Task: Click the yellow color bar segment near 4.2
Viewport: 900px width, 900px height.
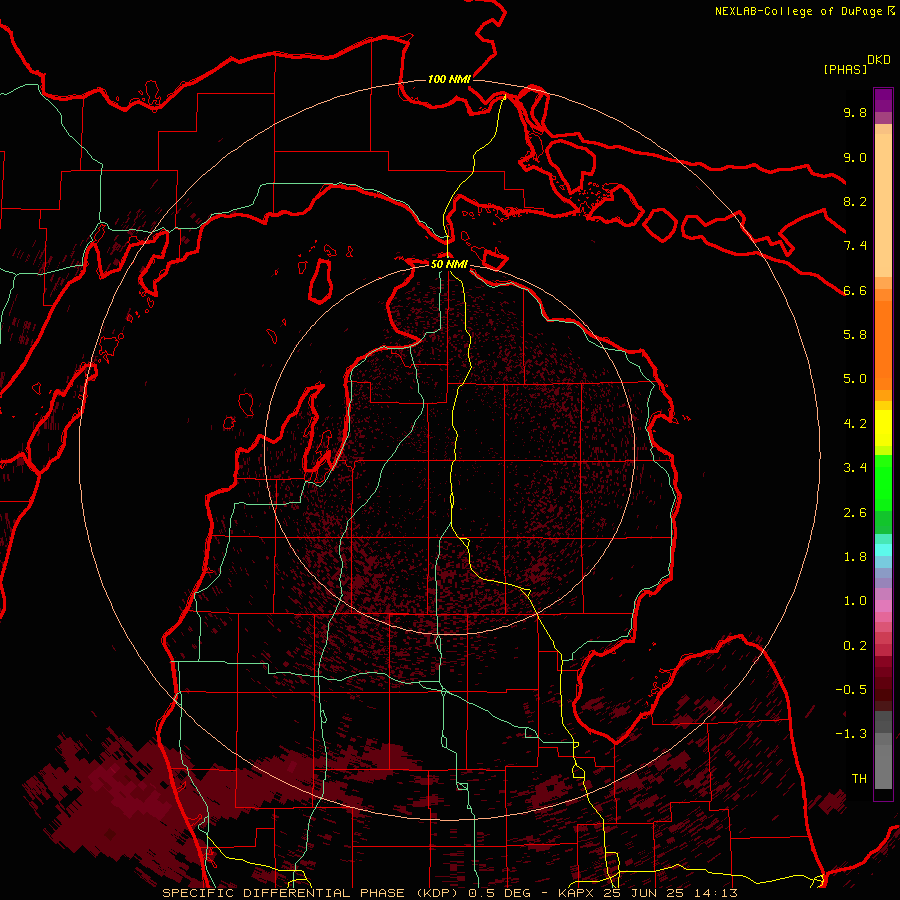Action: (883, 428)
